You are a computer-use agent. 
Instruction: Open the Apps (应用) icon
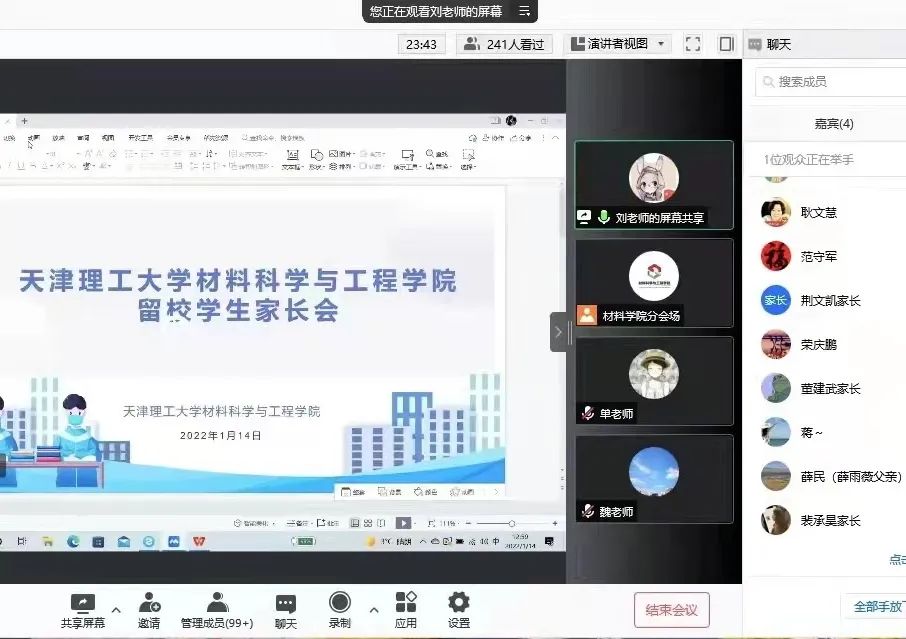point(405,602)
